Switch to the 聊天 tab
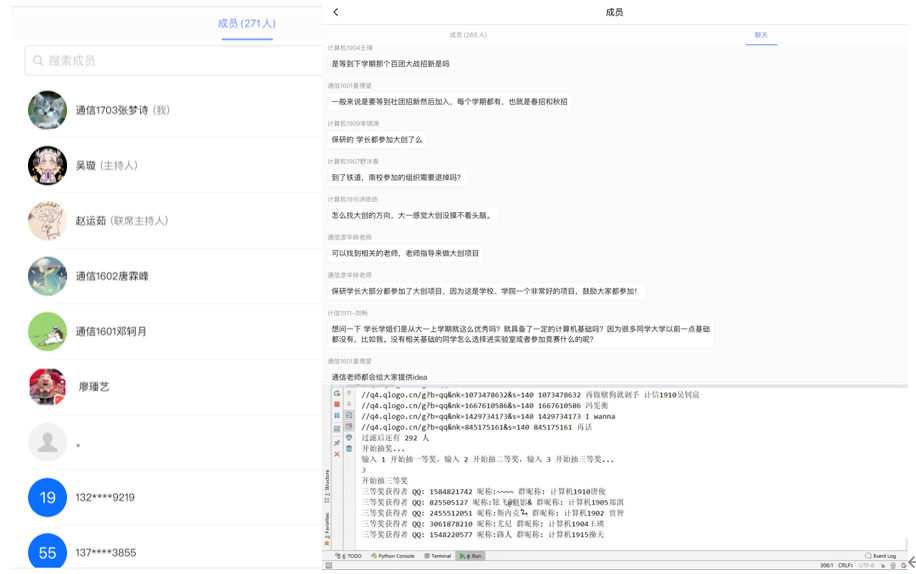This screenshot has width=916, height=574. [x=761, y=35]
